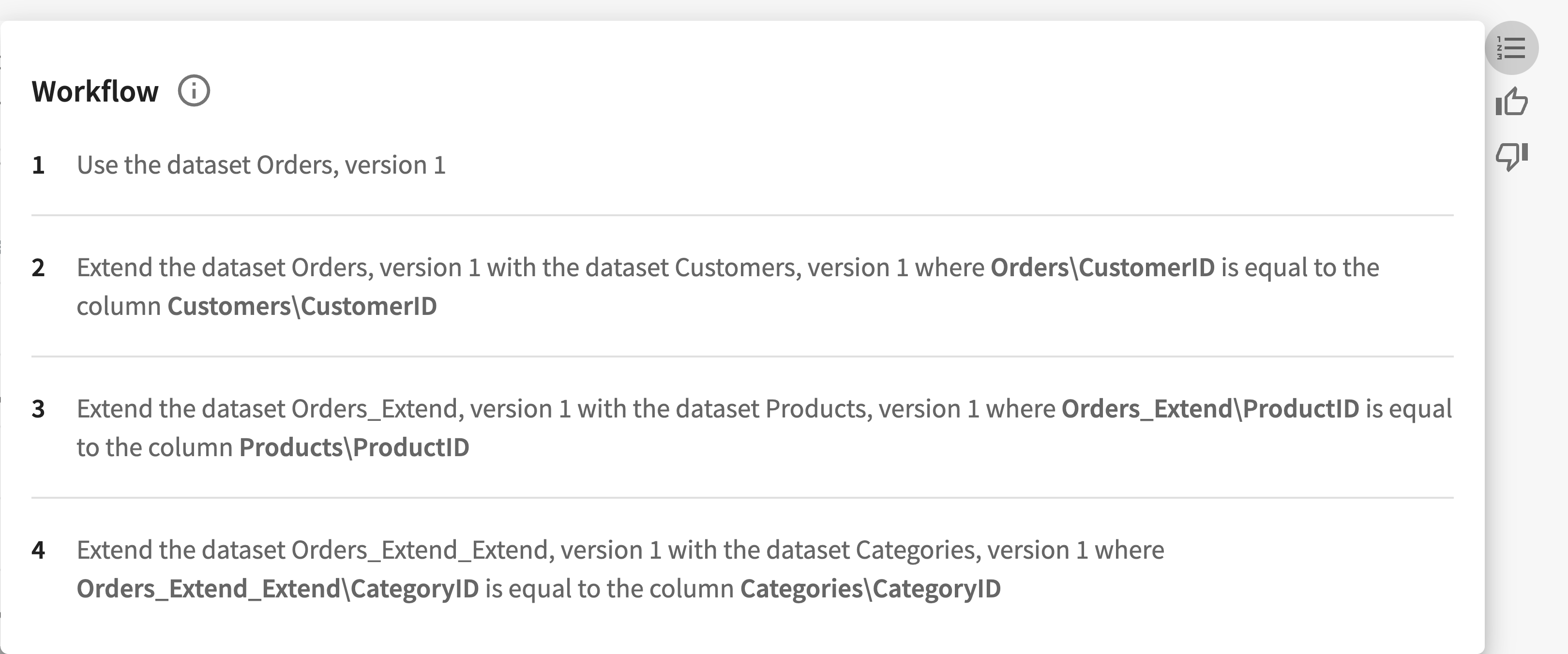Screen dimensions: 1568x654
Task: Click the thumbs up feedback icon
Action: click(x=1511, y=102)
